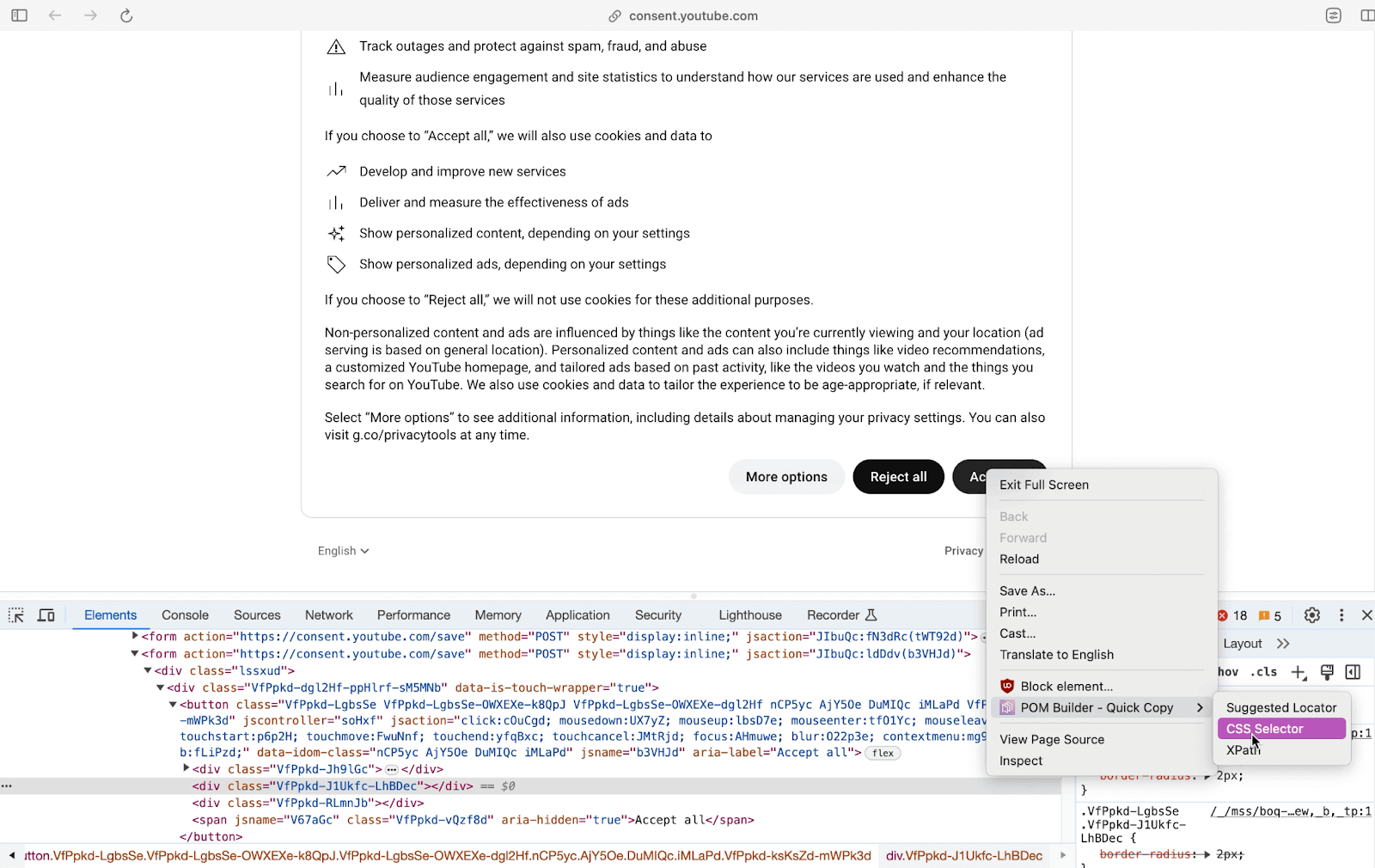Click the red error counter showing 18

pyautogui.click(x=1231, y=614)
